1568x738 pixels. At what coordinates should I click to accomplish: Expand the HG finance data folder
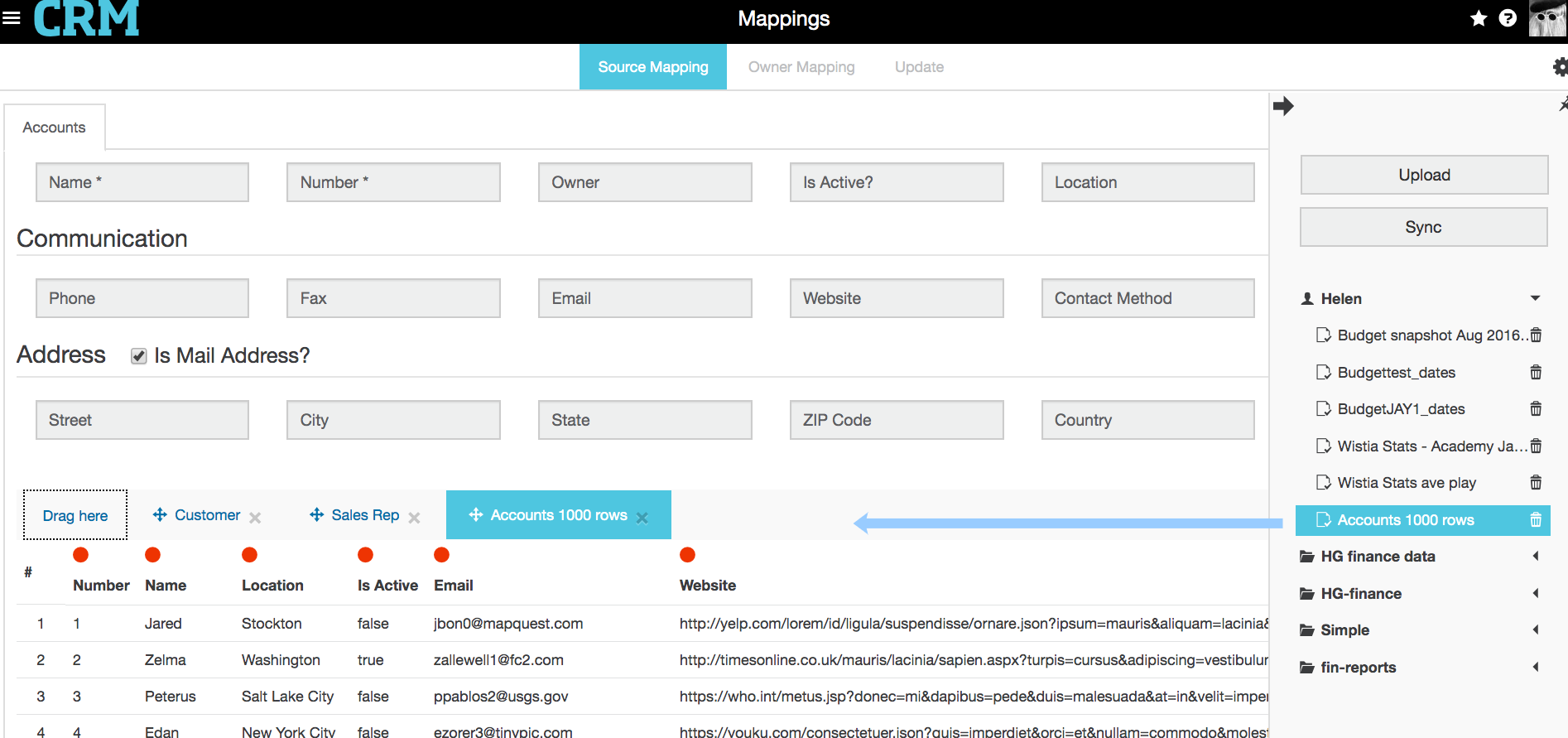1535,557
